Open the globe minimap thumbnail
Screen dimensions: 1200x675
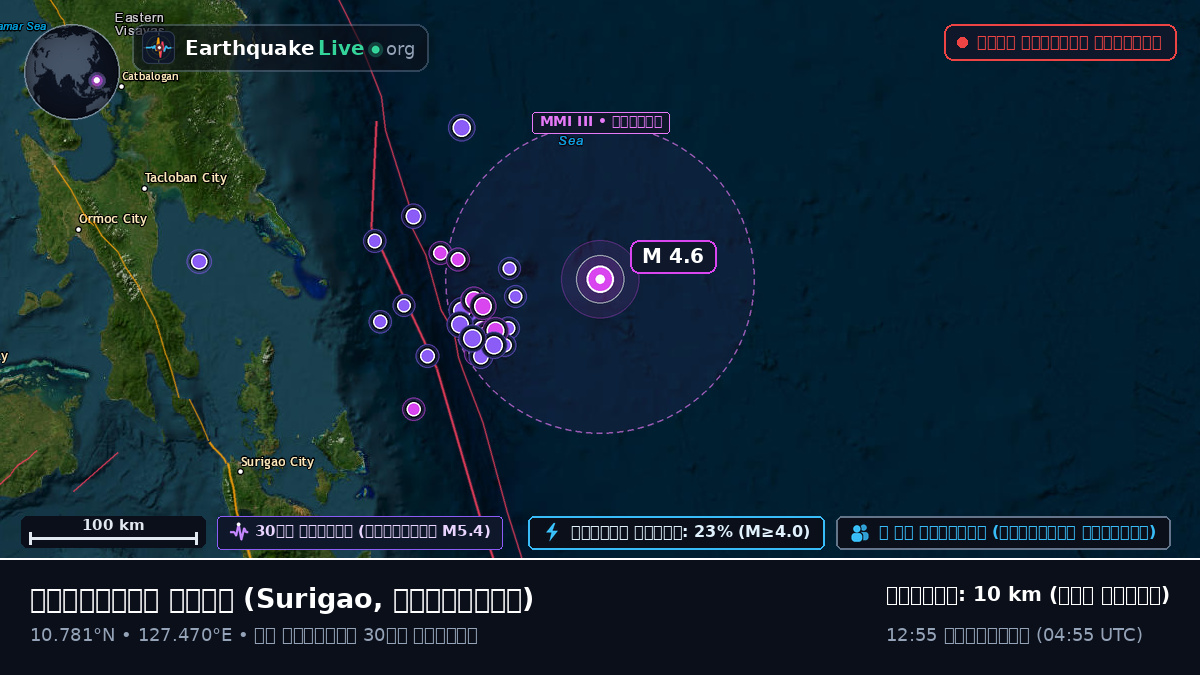click(x=72, y=72)
